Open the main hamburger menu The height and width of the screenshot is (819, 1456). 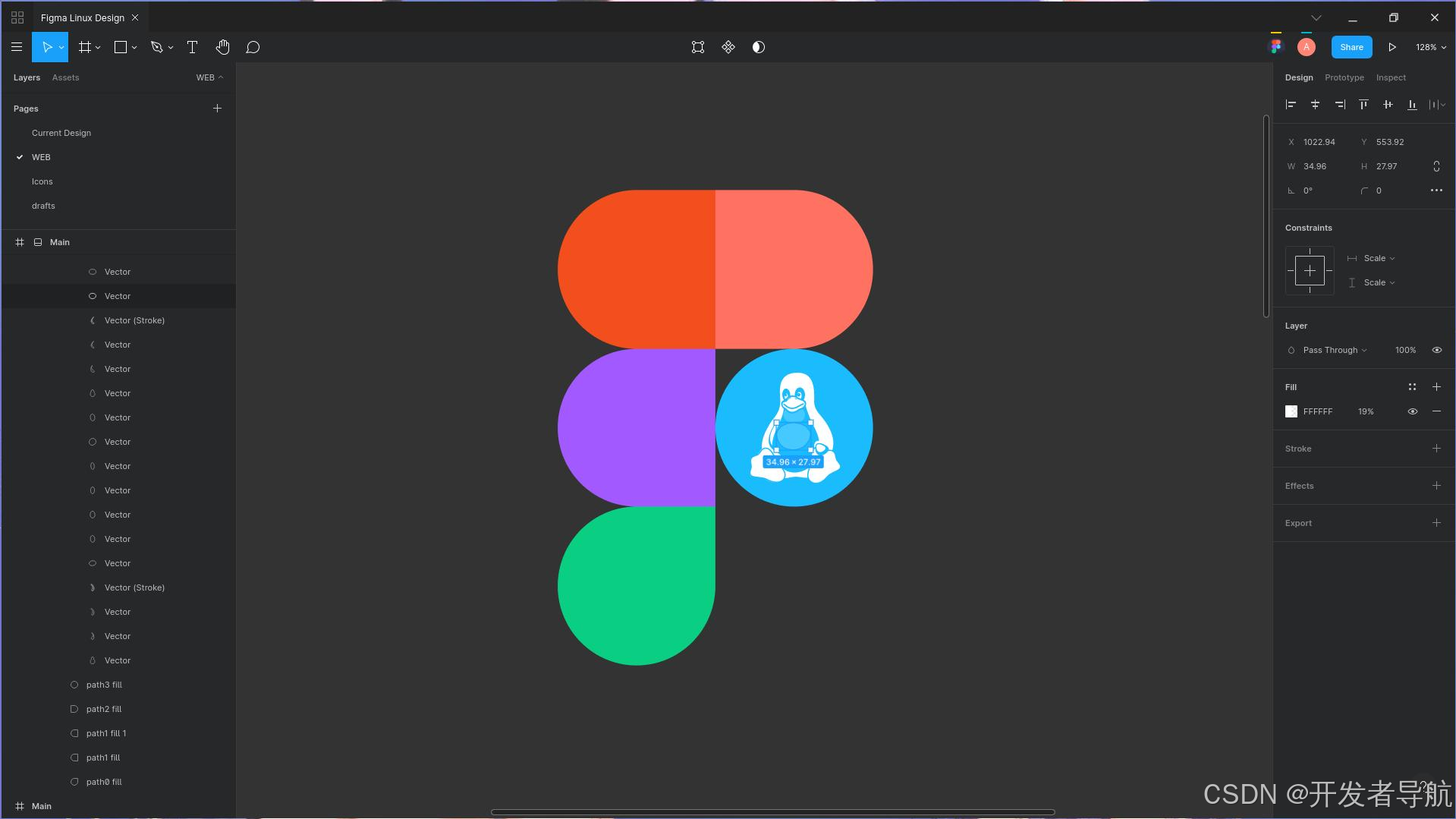(17, 47)
